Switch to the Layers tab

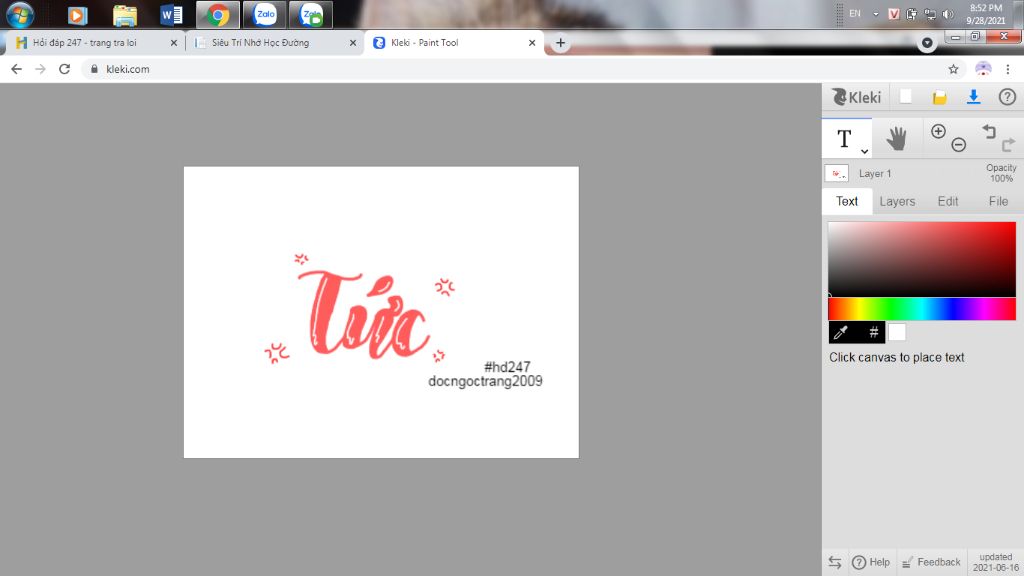point(897,201)
